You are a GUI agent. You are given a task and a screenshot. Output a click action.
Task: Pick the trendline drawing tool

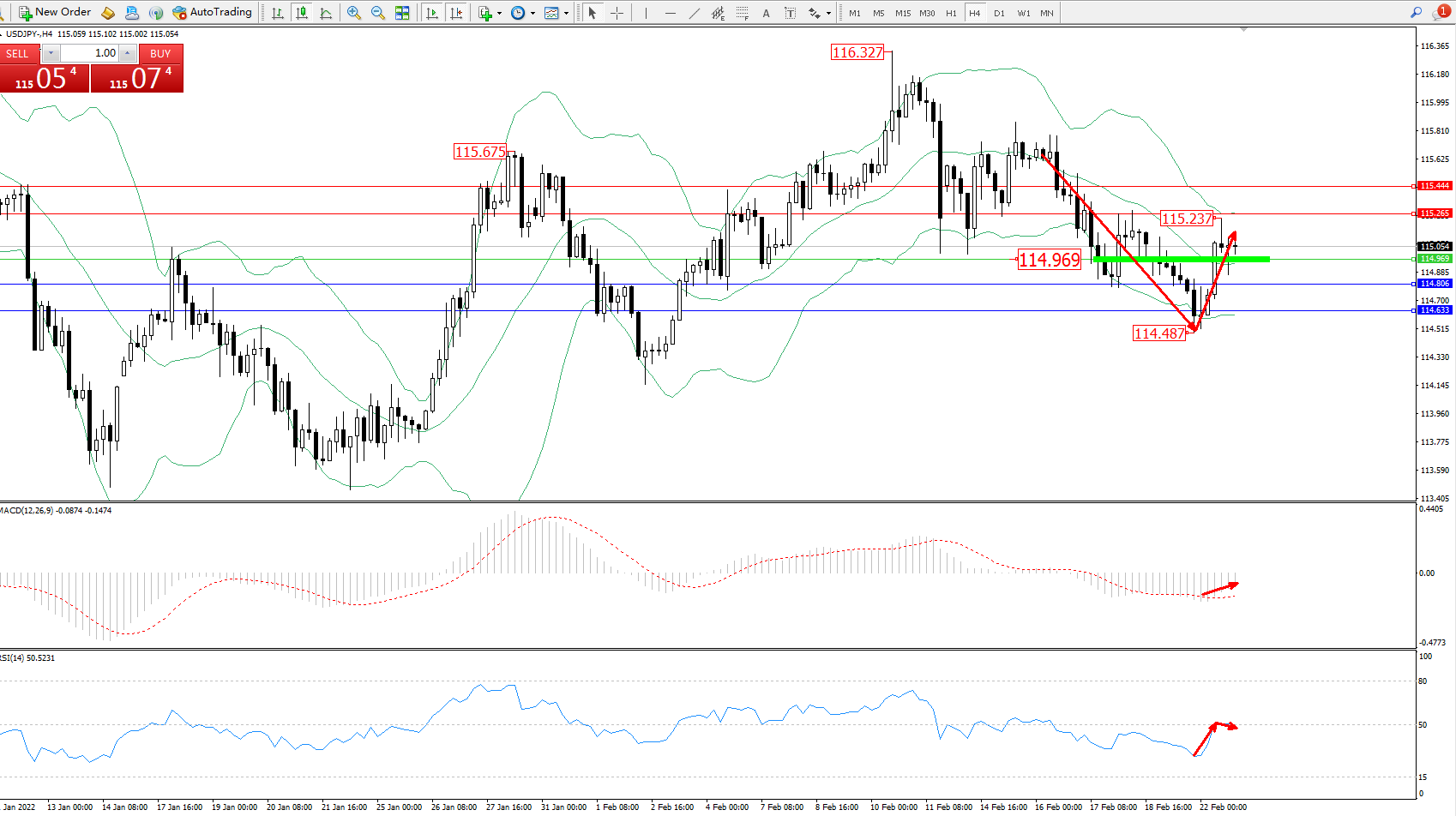click(694, 13)
